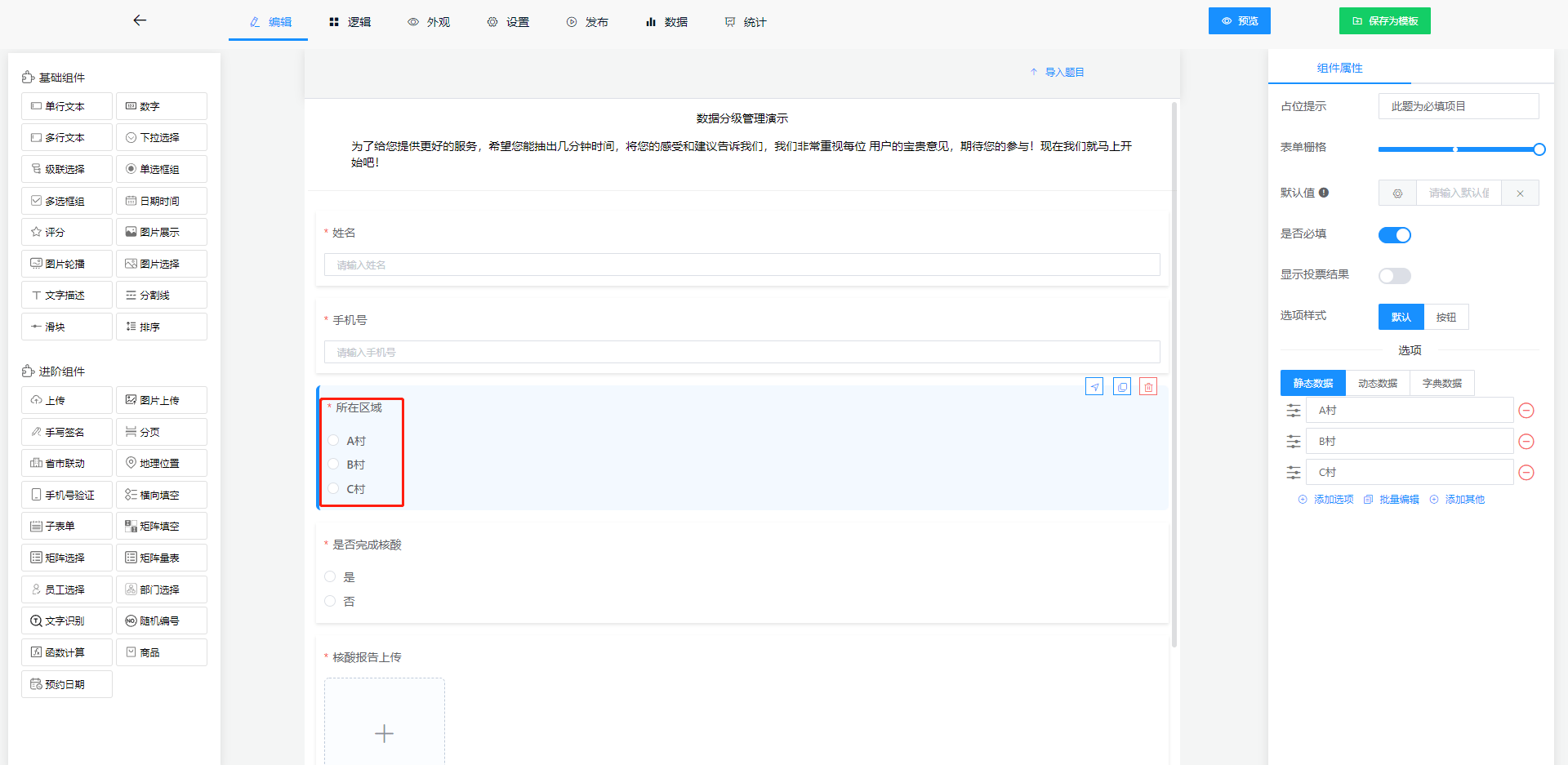Adjust the 表单栅格 slider handle
1568x765 pixels.
click(1539, 149)
